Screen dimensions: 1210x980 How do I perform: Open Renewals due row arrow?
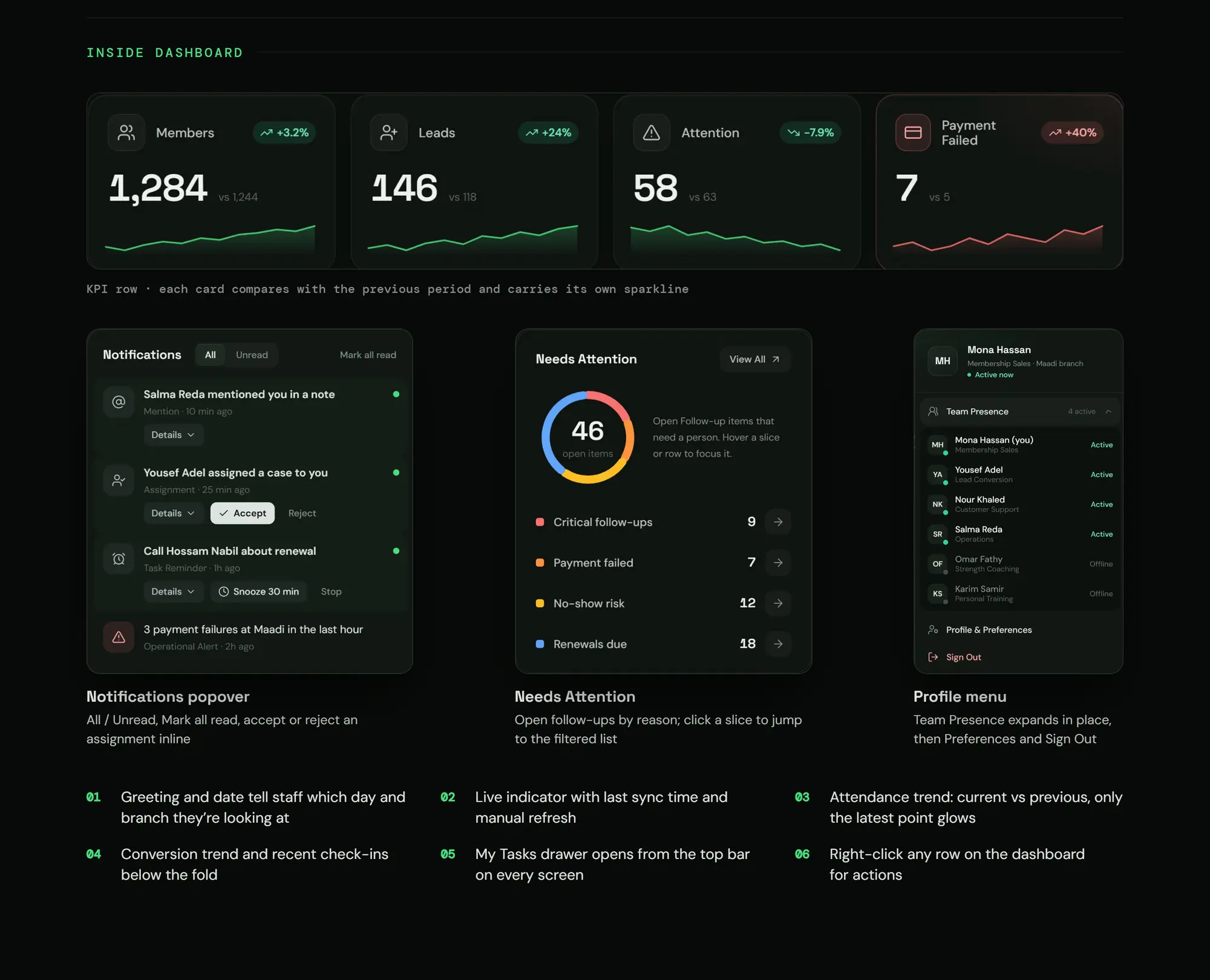tap(778, 644)
